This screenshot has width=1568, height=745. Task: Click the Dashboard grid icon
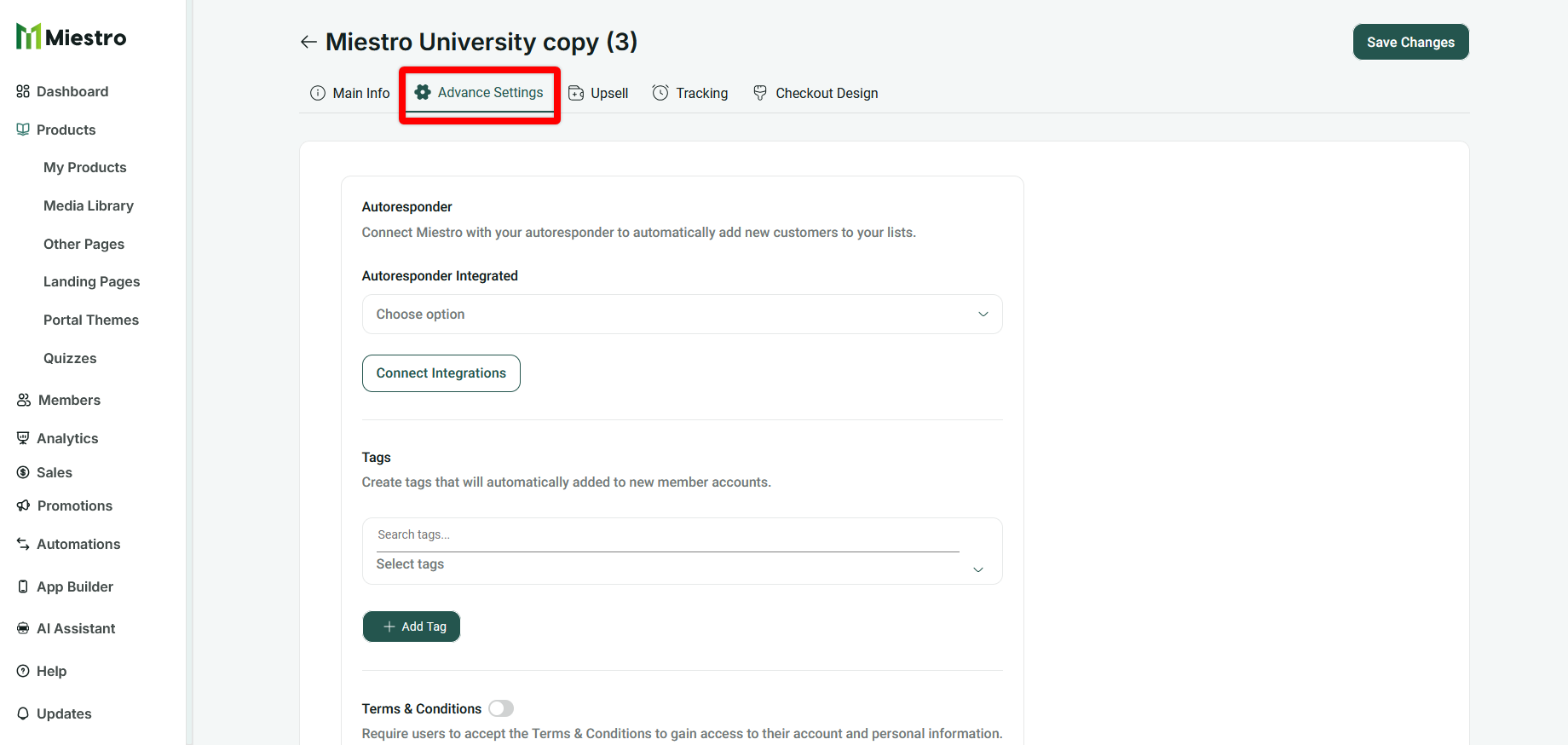[23, 91]
